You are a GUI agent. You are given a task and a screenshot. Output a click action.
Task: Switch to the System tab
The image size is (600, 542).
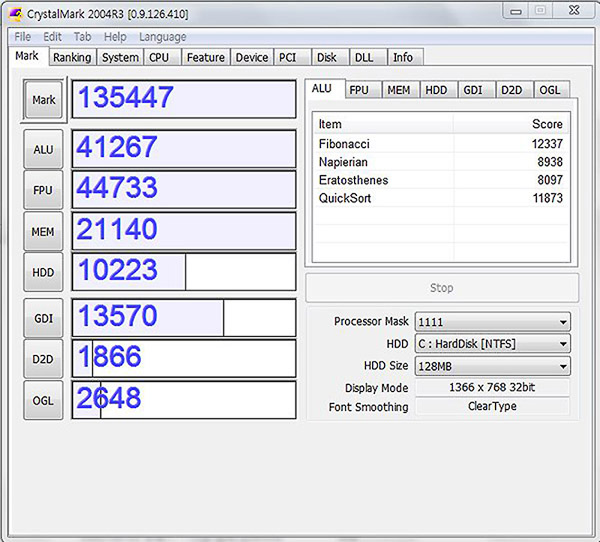(120, 57)
